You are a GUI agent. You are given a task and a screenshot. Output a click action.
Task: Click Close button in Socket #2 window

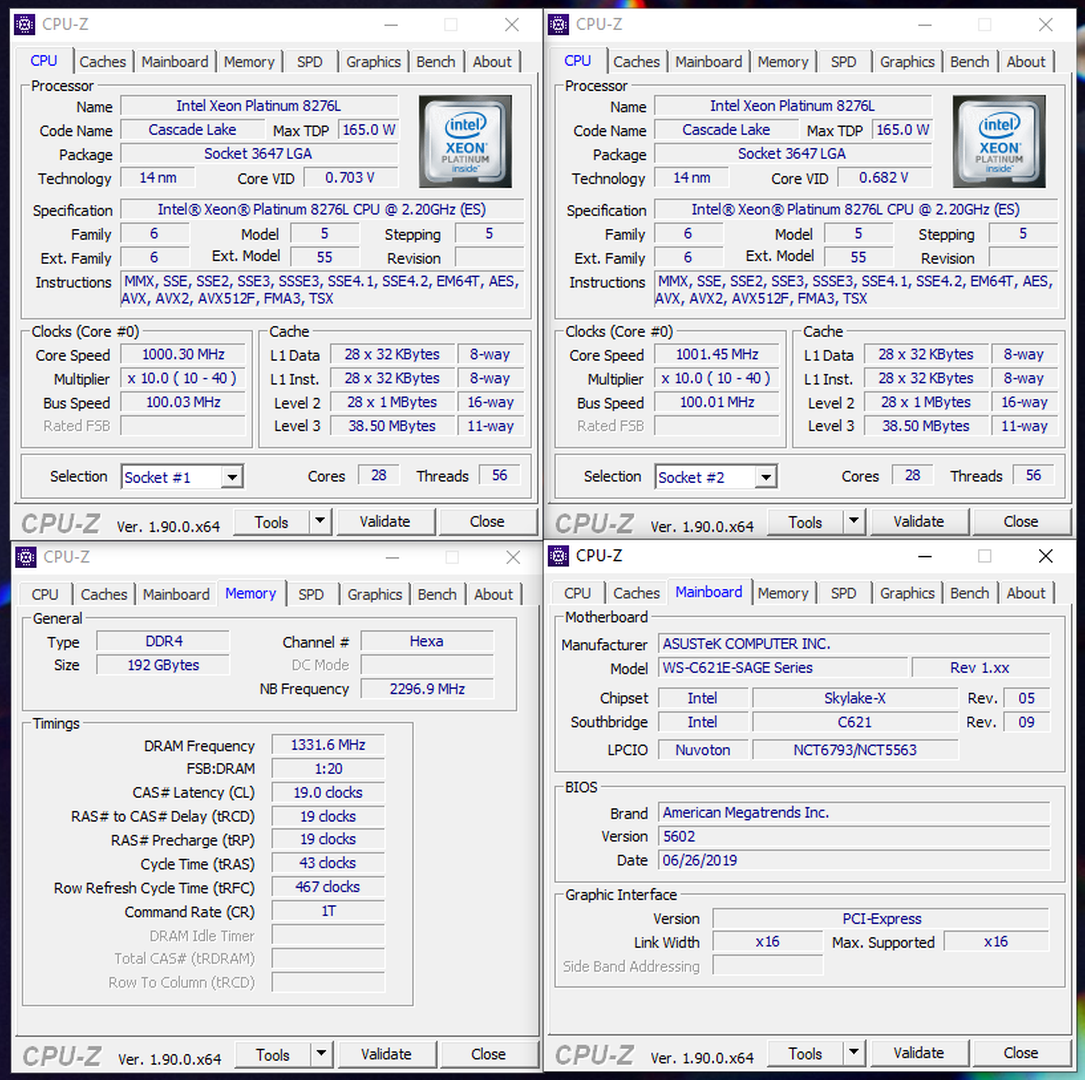(x=1021, y=521)
